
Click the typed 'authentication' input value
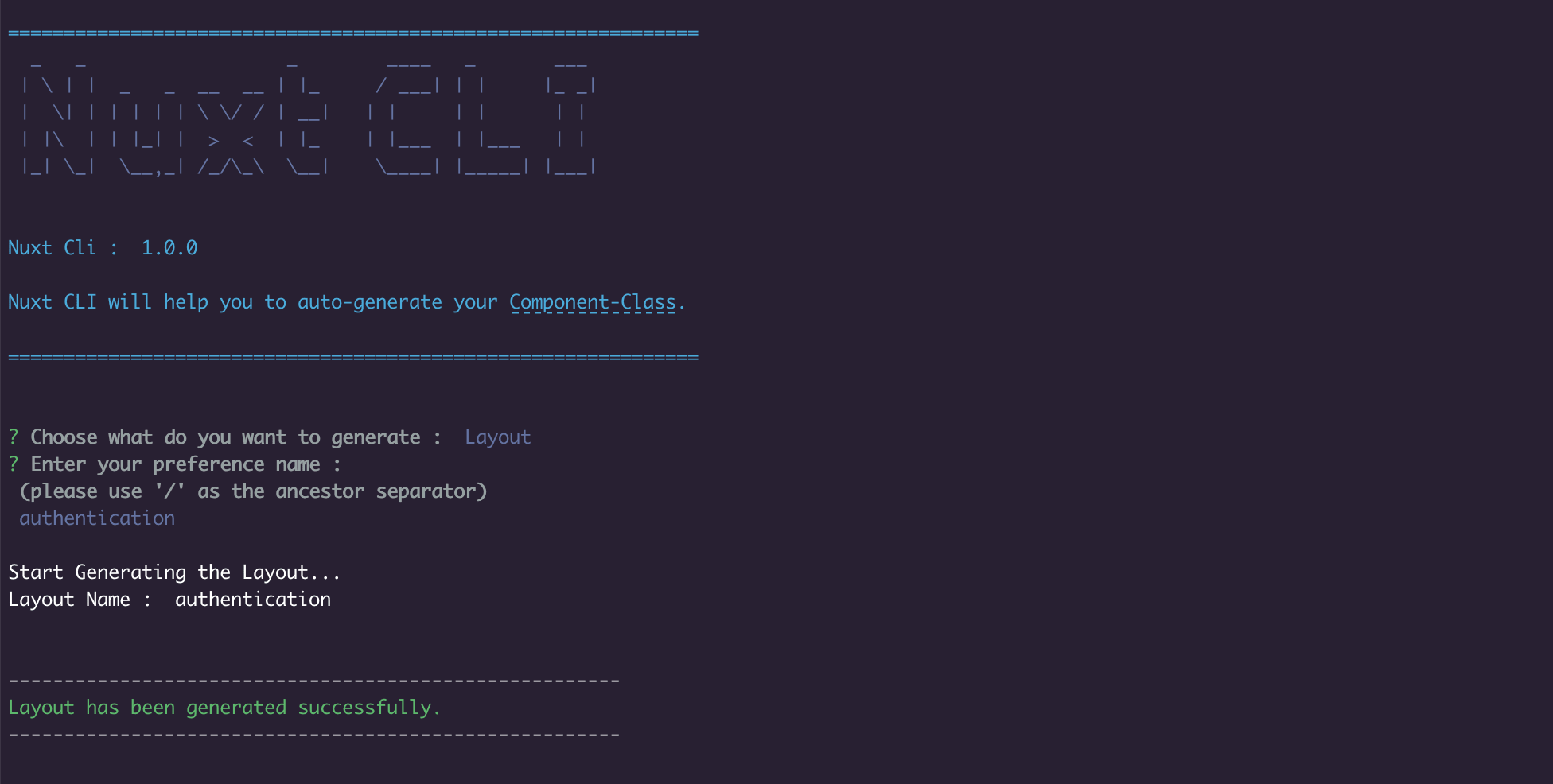click(x=97, y=518)
